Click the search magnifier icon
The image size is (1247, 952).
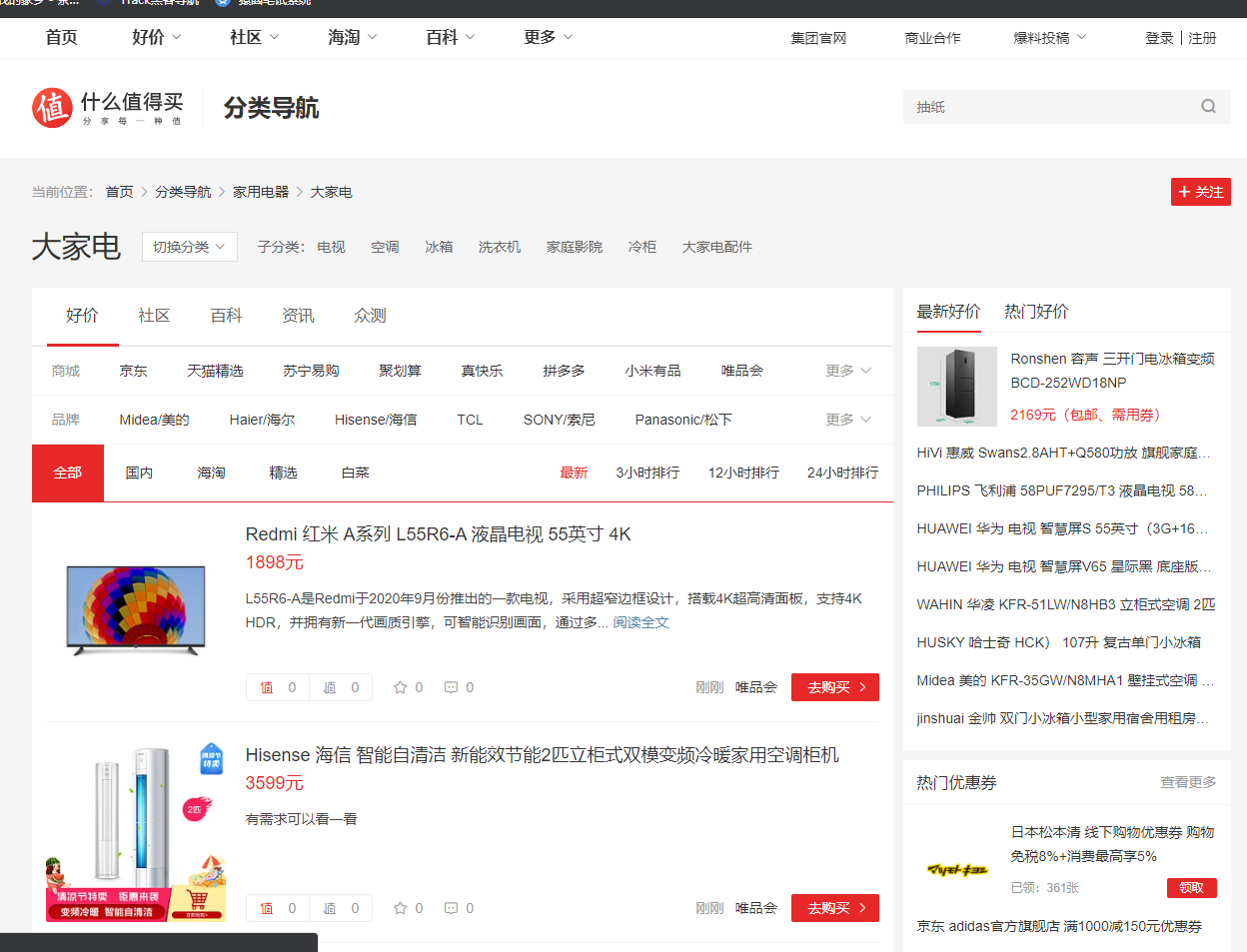coord(1208,107)
